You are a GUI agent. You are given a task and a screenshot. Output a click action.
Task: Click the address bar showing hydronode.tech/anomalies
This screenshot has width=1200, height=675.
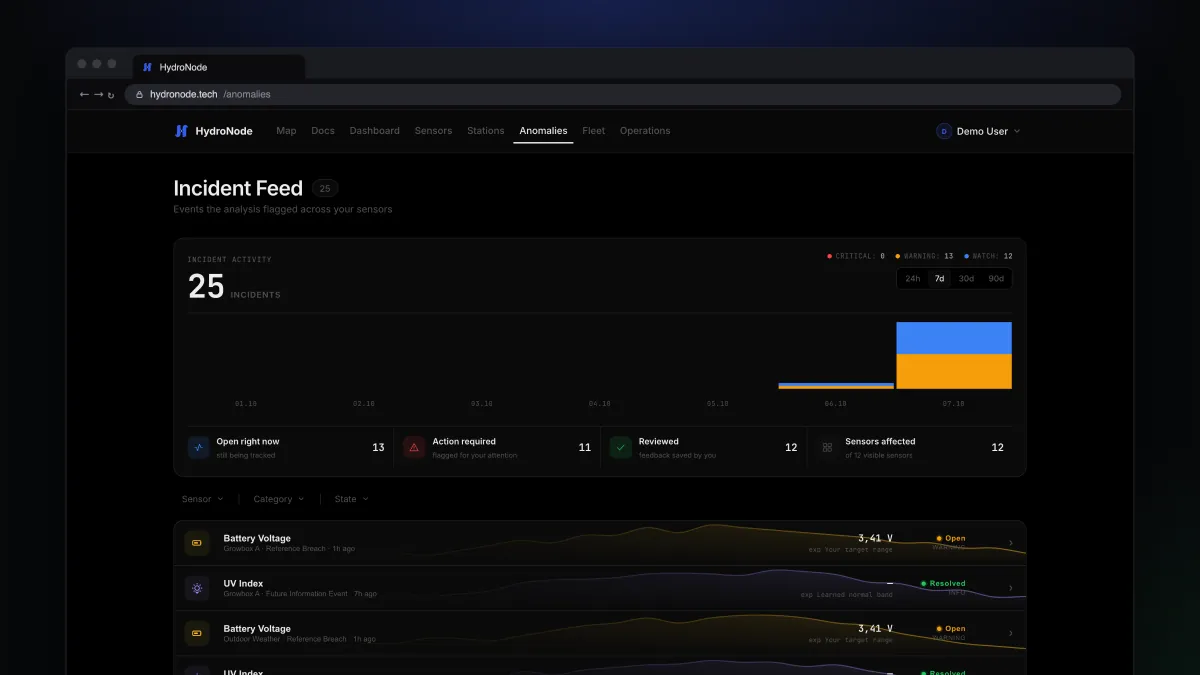coord(622,94)
